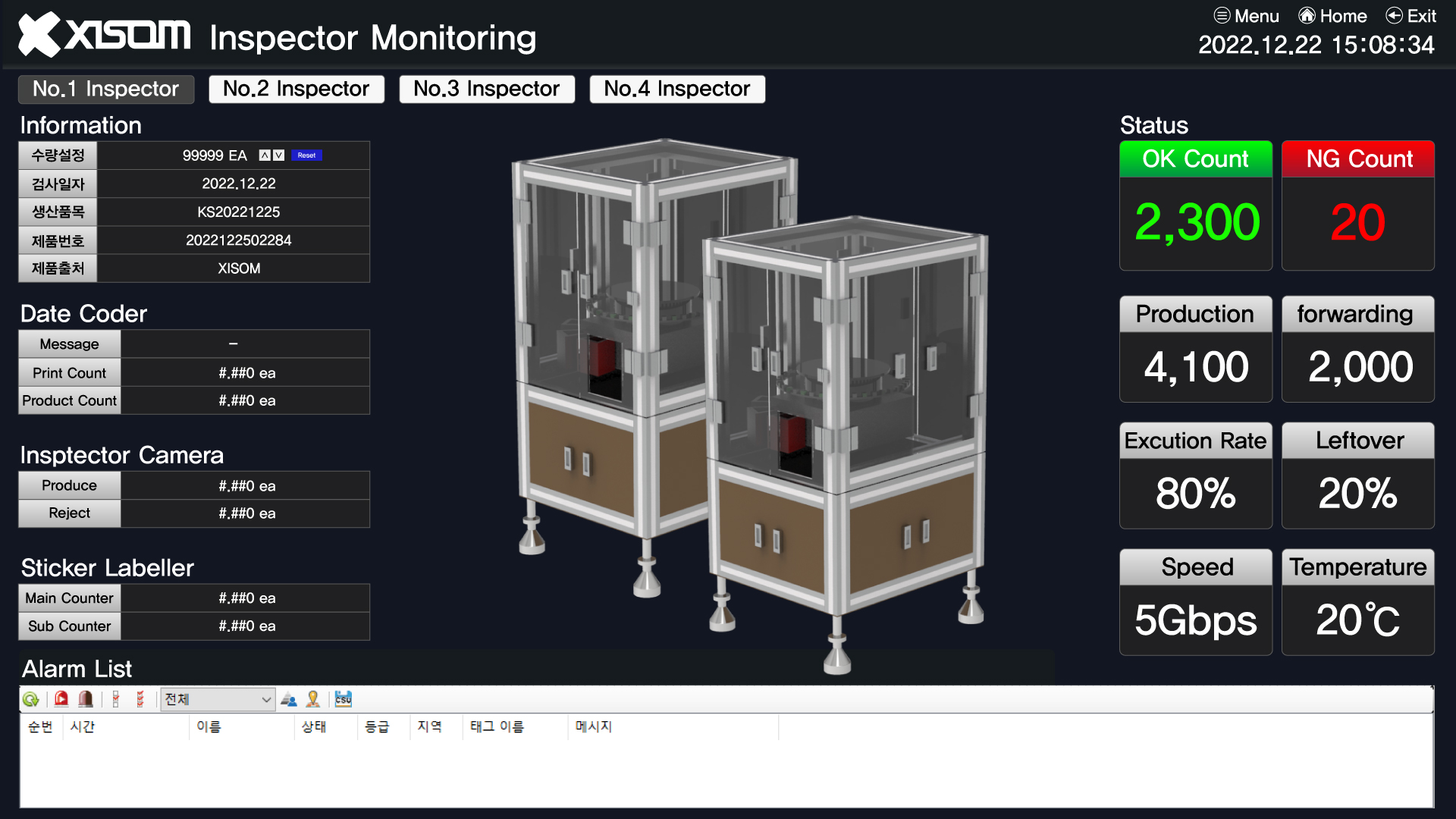This screenshot has width=1456, height=819.
Task: Go to Home from the header
Action: click(1332, 16)
